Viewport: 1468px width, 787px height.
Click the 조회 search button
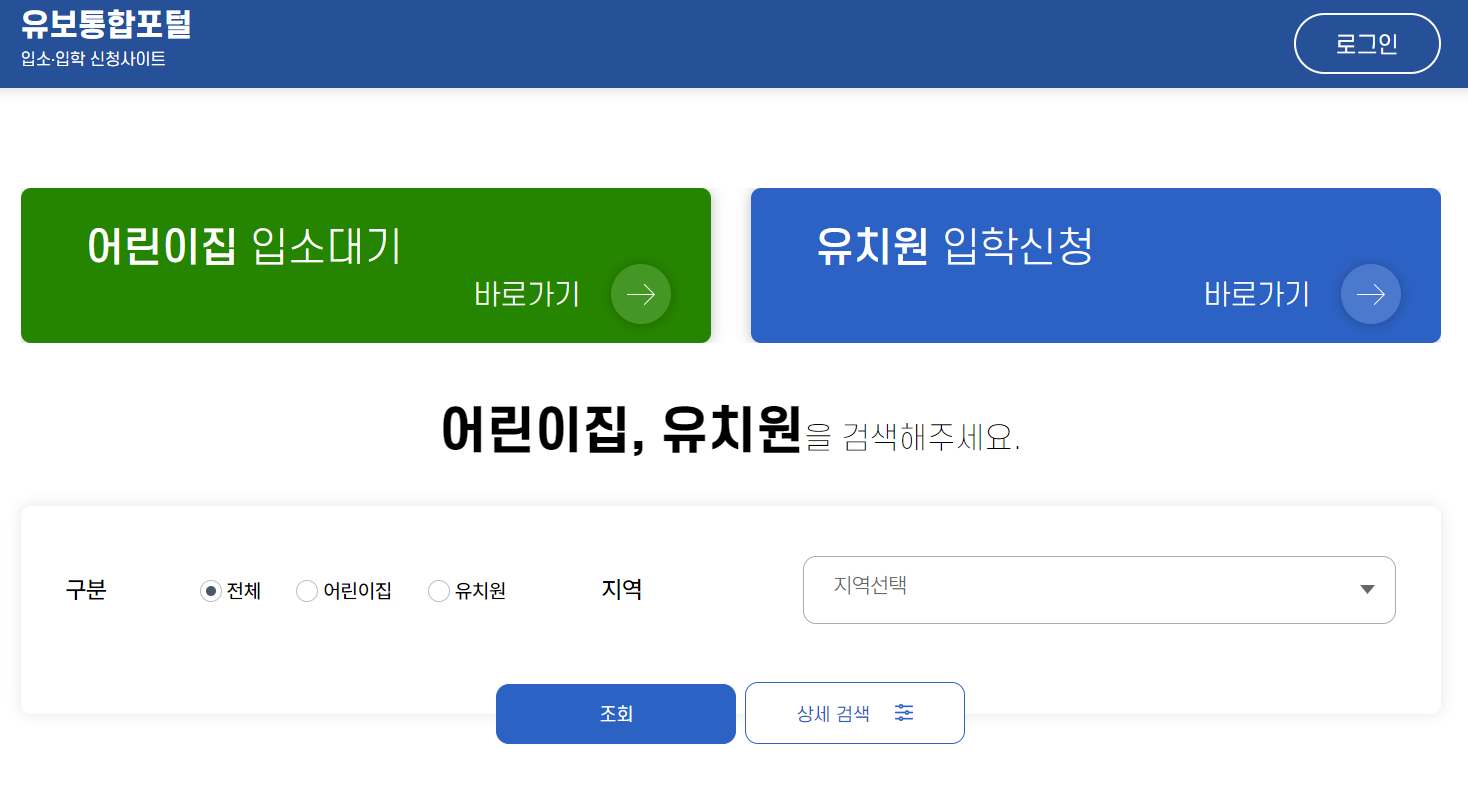pyautogui.click(x=615, y=713)
